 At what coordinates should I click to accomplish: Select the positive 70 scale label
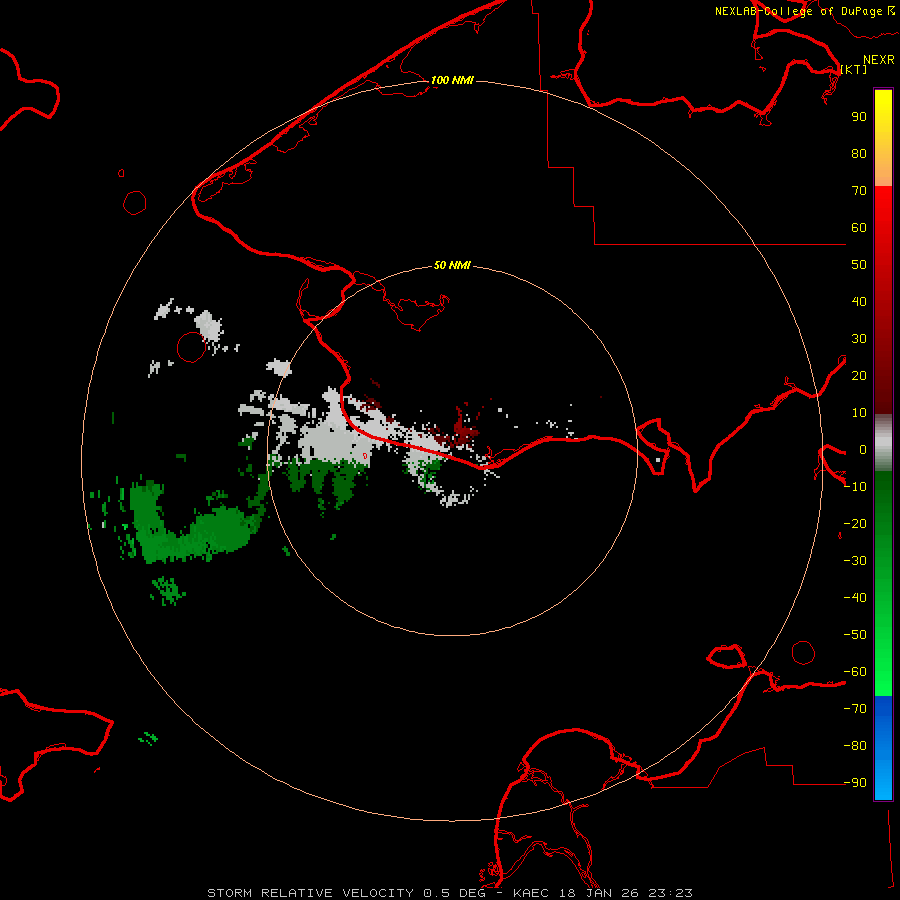[859, 191]
